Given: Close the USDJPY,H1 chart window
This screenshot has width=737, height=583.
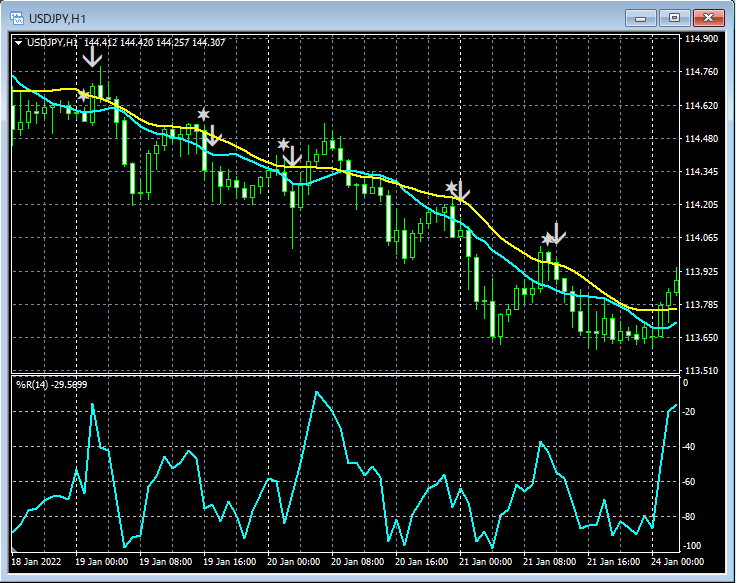Looking at the screenshot, I should [x=708, y=18].
